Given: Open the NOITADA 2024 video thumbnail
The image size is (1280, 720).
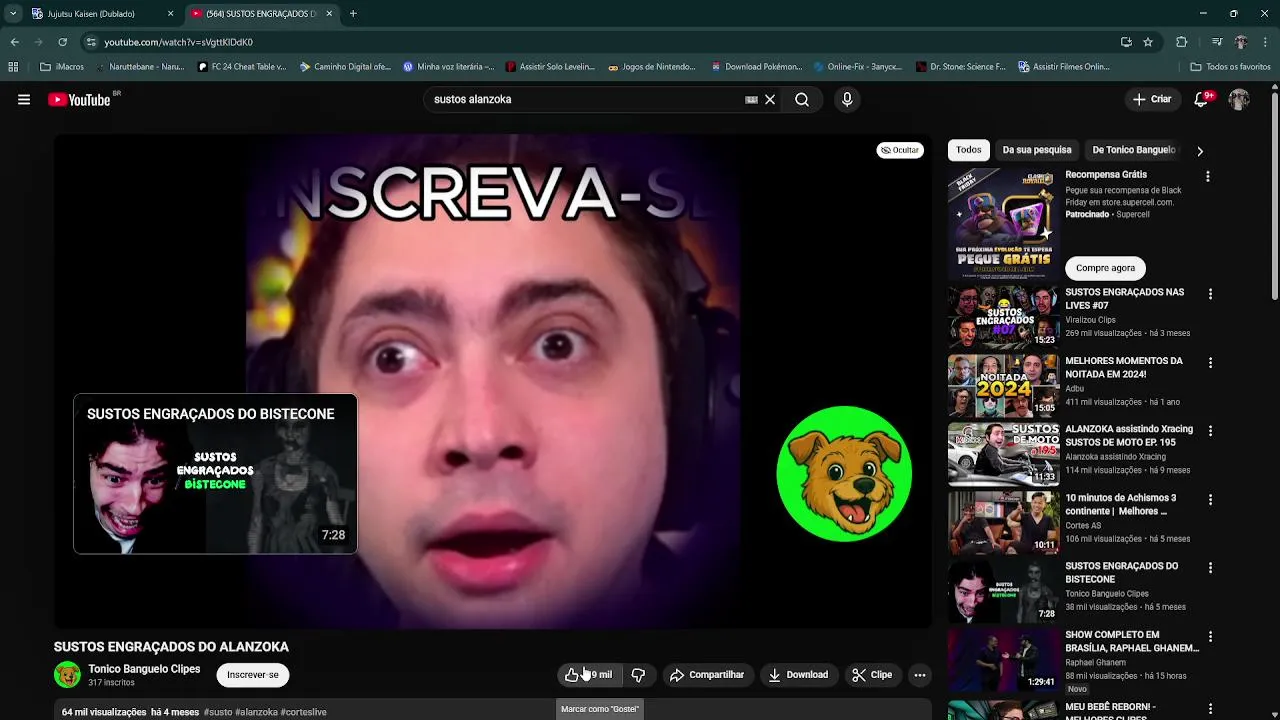Looking at the screenshot, I should (x=1003, y=386).
